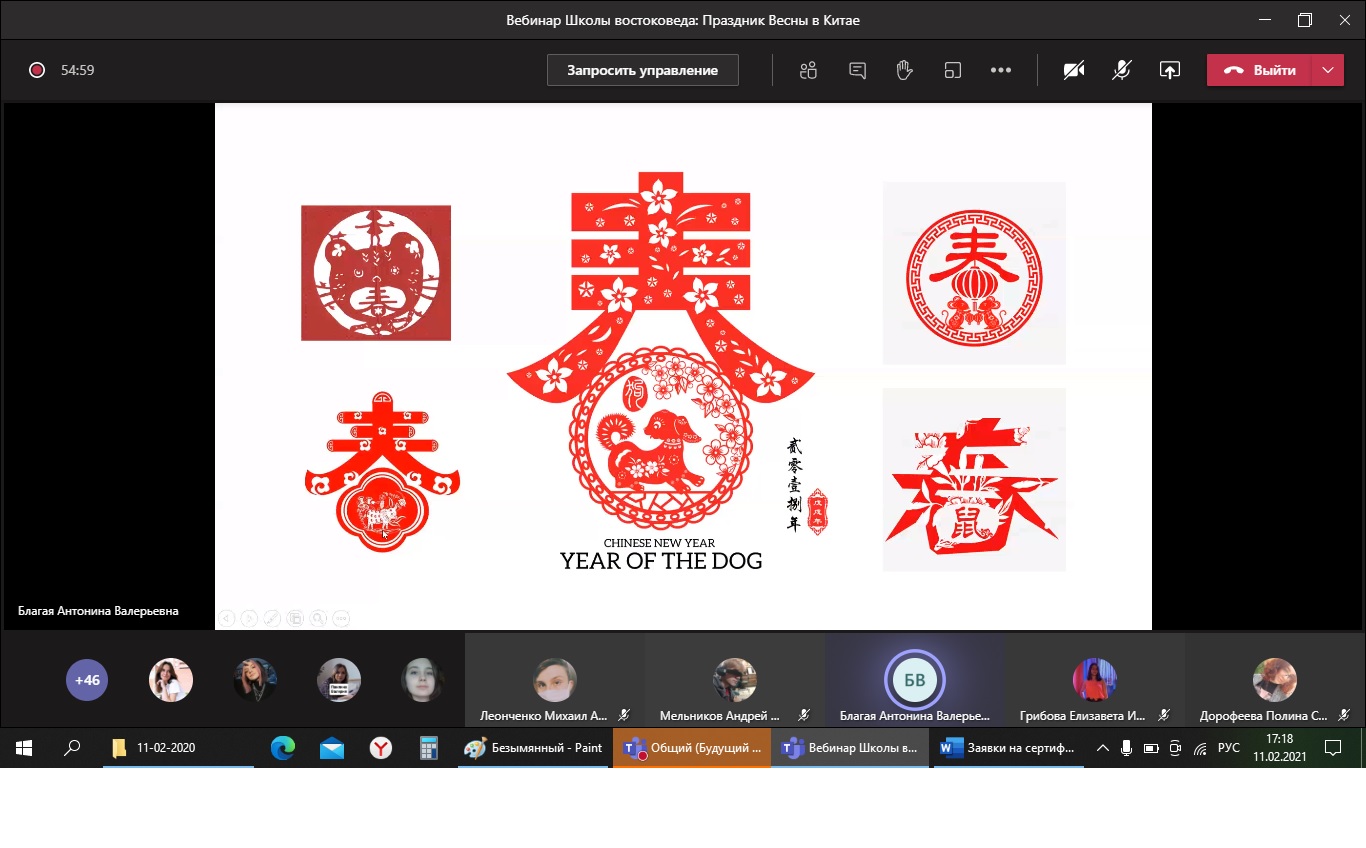Change the РУС input language
Image resolution: width=1366 pixels, height=848 pixels.
[x=1228, y=748]
